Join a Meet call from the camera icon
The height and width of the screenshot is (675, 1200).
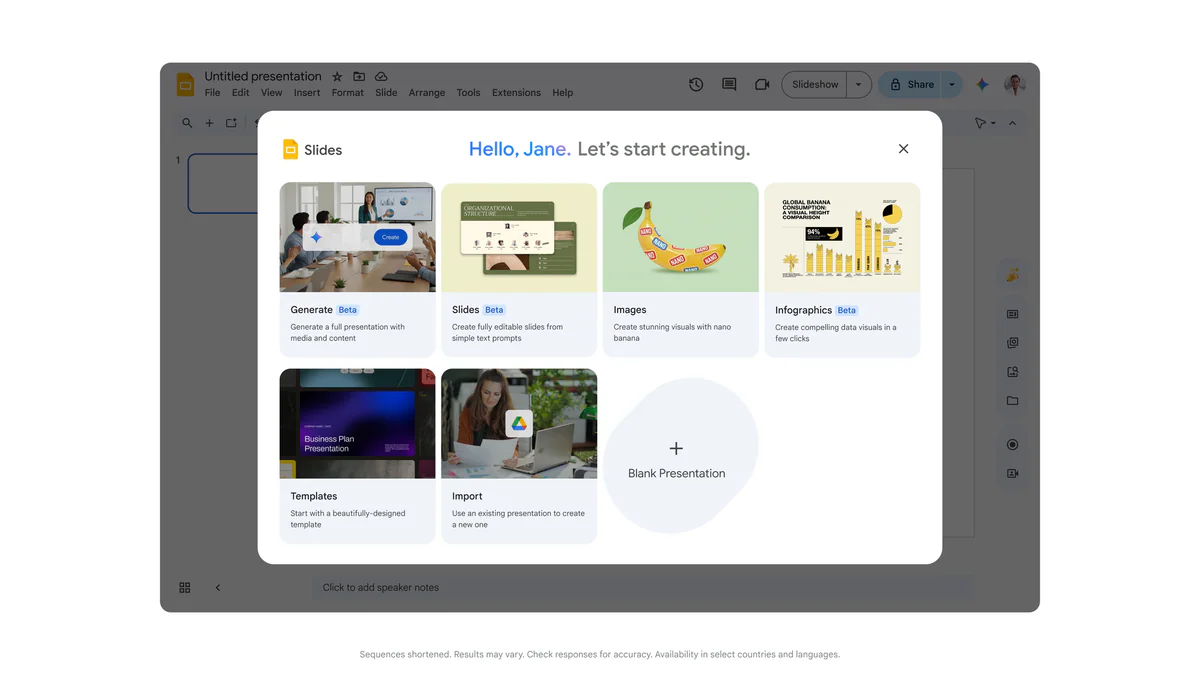762,85
